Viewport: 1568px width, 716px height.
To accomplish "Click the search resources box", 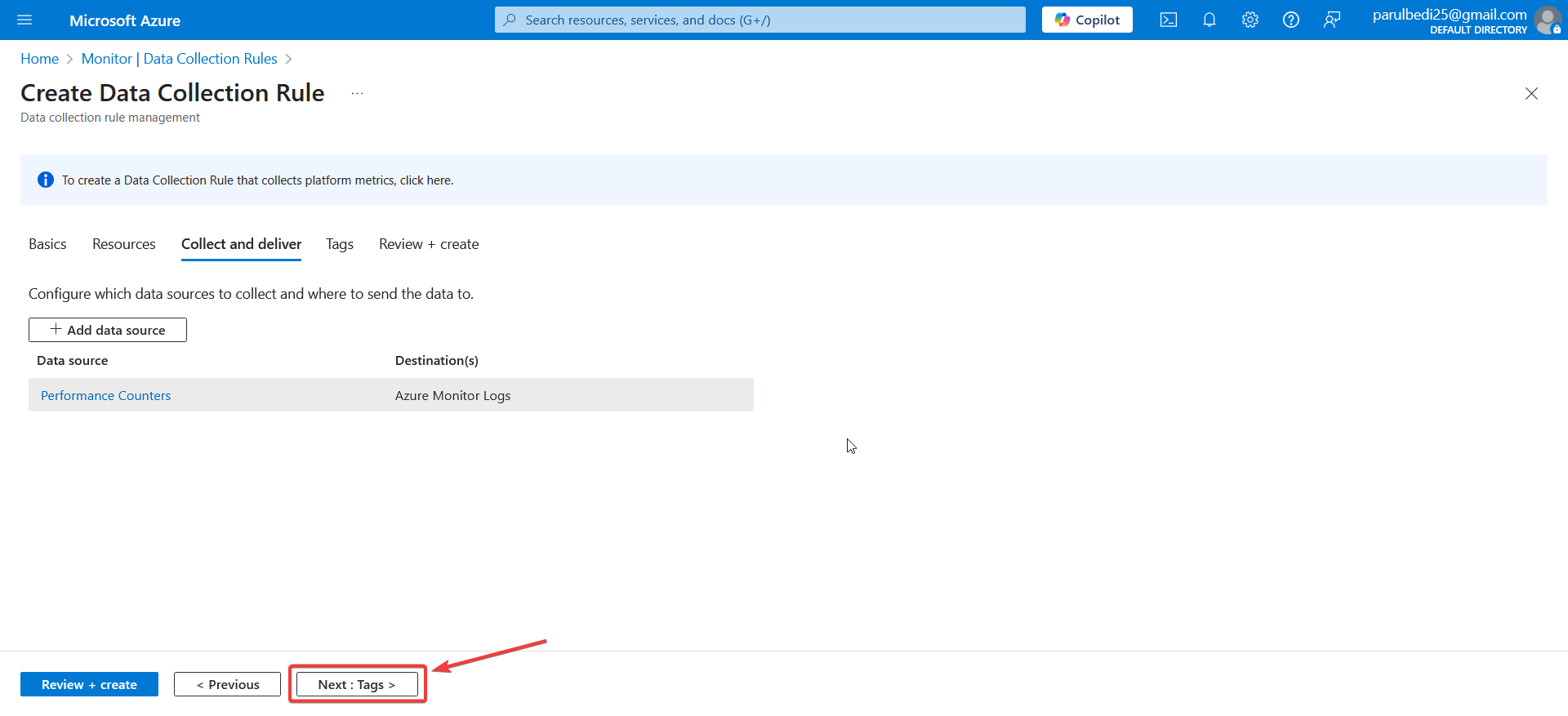I will coord(759,20).
